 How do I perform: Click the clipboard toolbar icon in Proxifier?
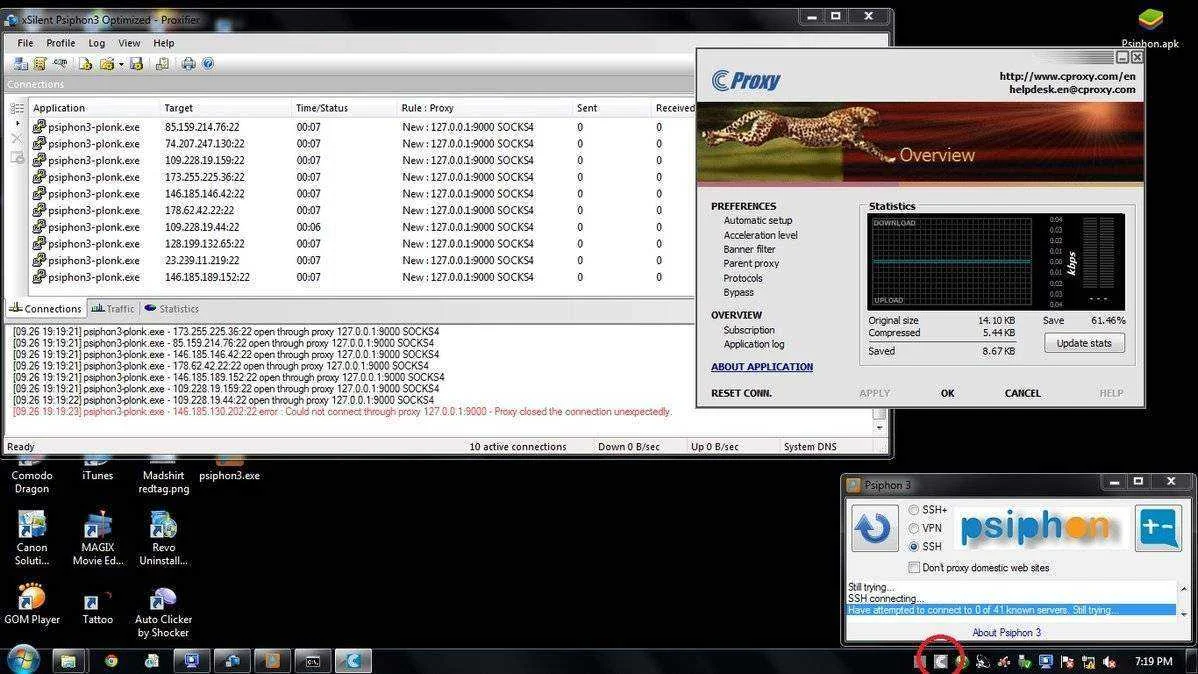[x=162, y=64]
